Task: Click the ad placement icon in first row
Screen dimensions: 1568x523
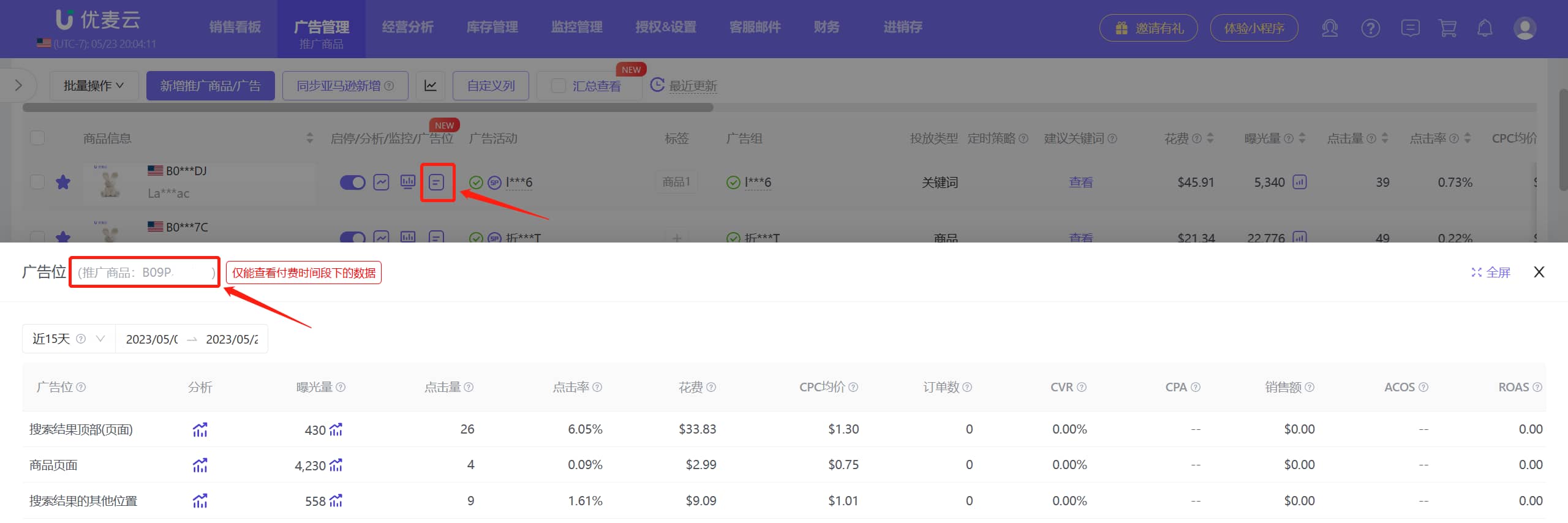Action: (x=436, y=182)
